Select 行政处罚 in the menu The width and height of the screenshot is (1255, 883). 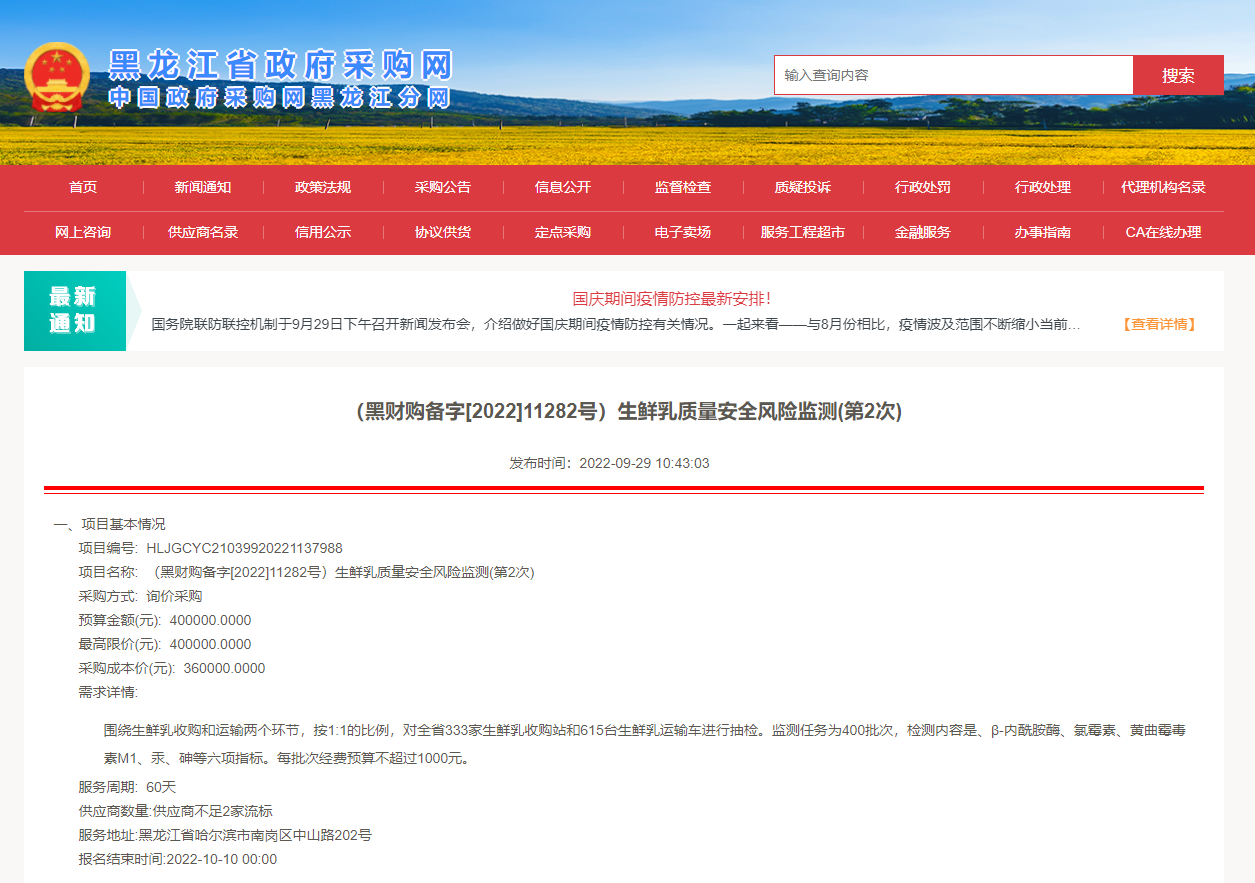point(923,188)
